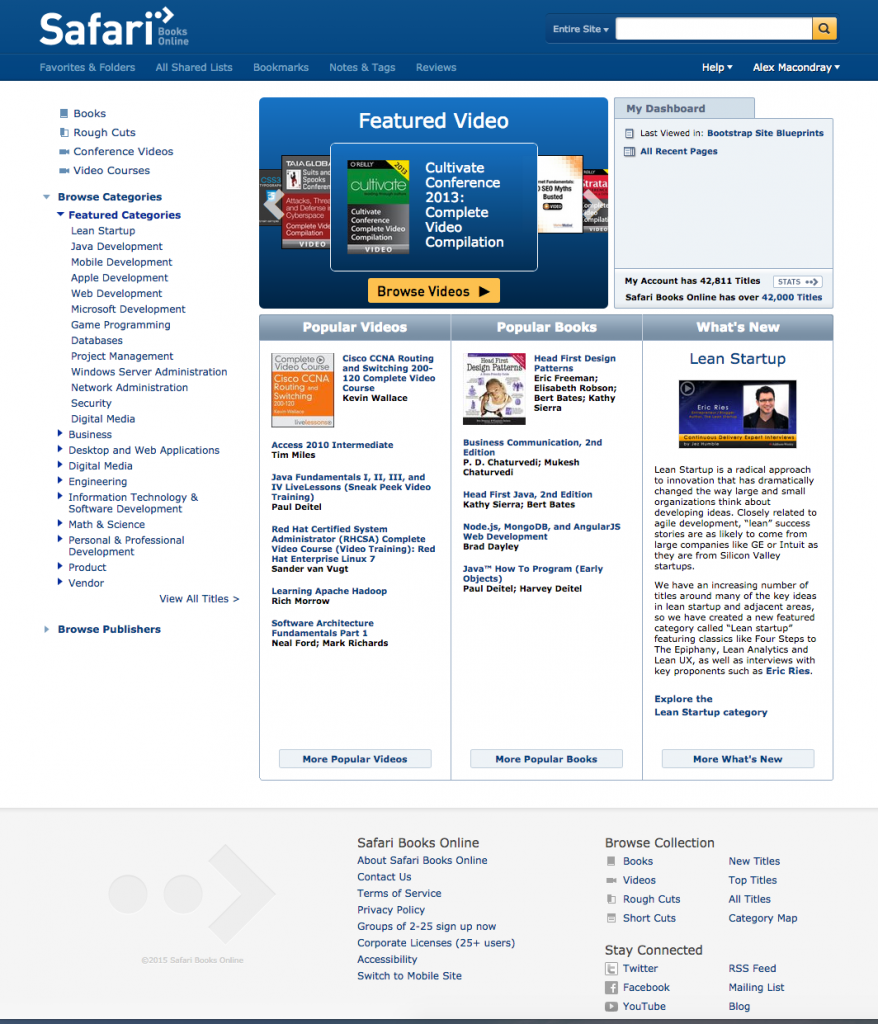The image size is (878, 1024).
Task: Expand the Digital Media category arrow
Action: (x=60, y=465)
